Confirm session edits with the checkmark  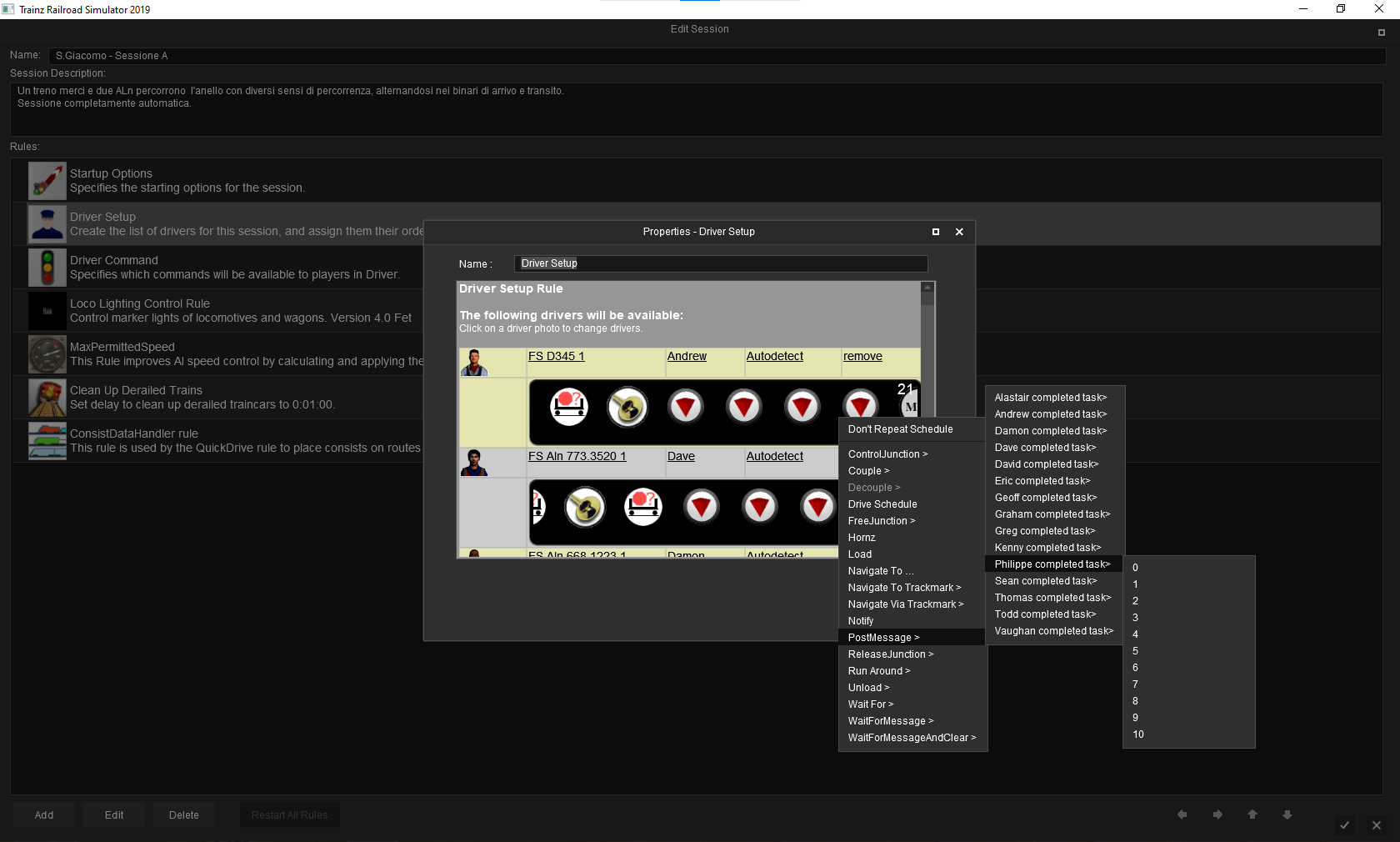click(1344, 825)
